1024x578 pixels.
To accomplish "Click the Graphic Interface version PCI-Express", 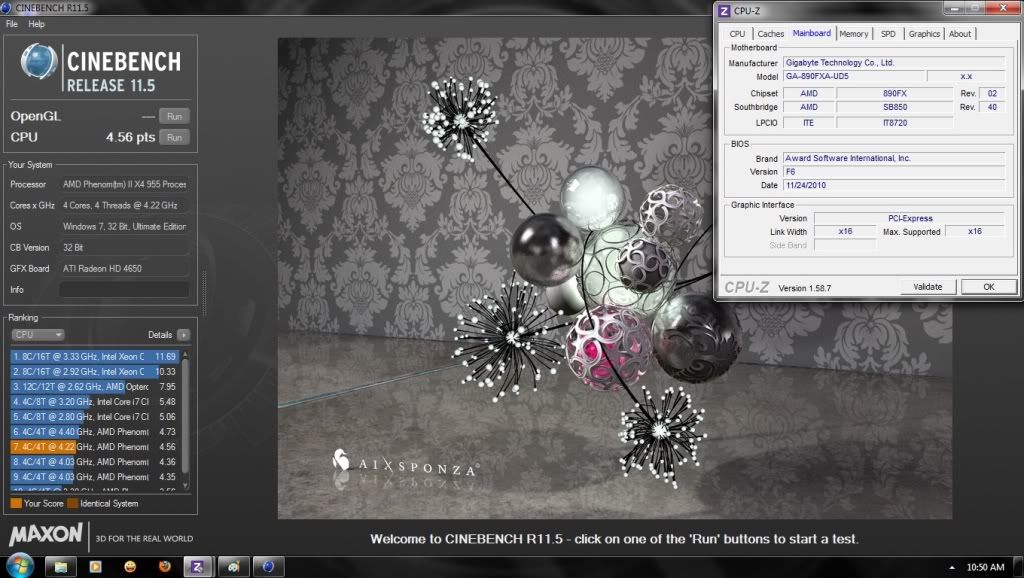I will (910, 218).
